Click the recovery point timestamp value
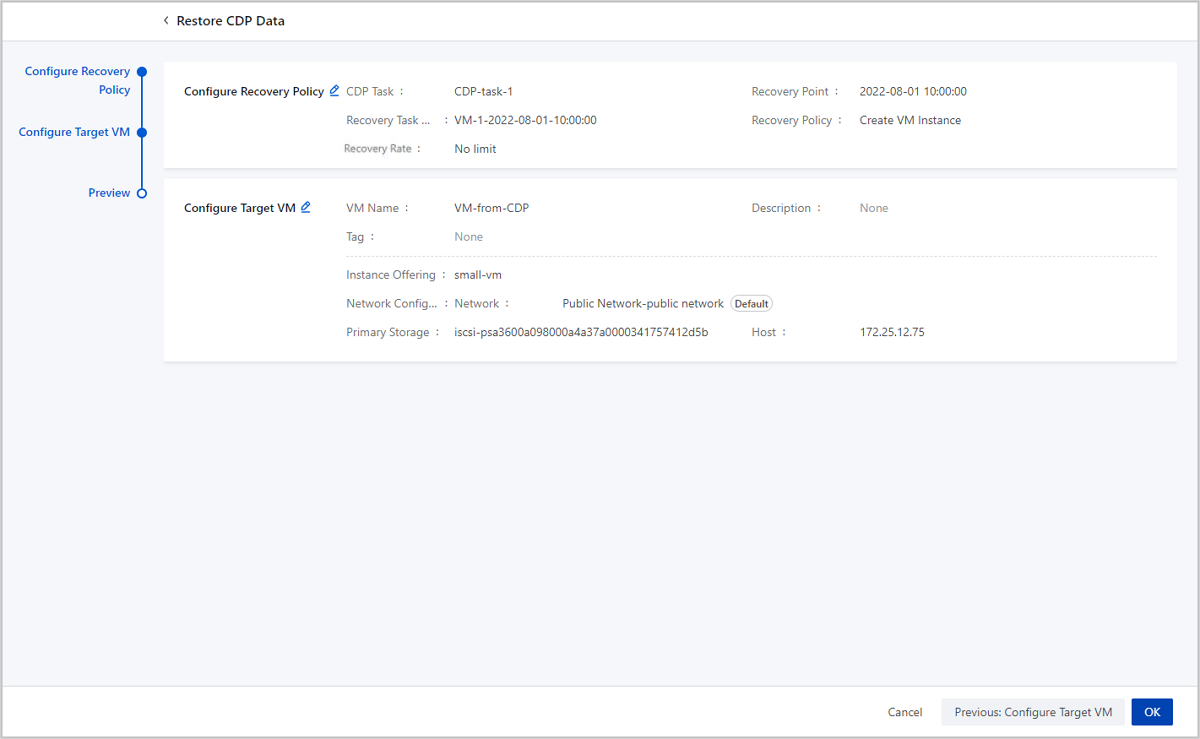Viewport: 1200px width, 739px height. (x=913, y=91)
